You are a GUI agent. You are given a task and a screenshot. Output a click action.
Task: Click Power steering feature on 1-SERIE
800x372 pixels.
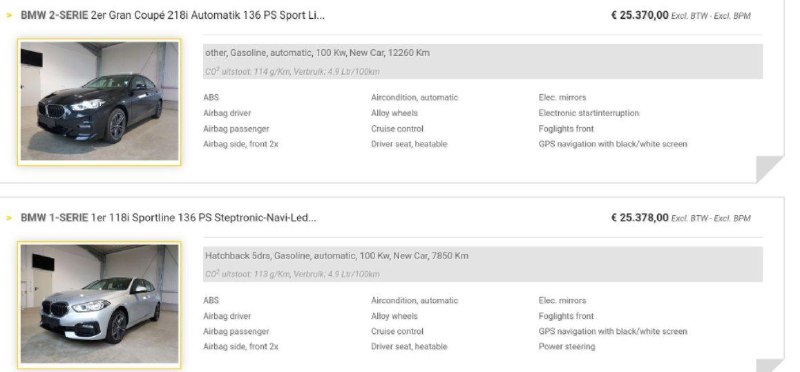567,346
